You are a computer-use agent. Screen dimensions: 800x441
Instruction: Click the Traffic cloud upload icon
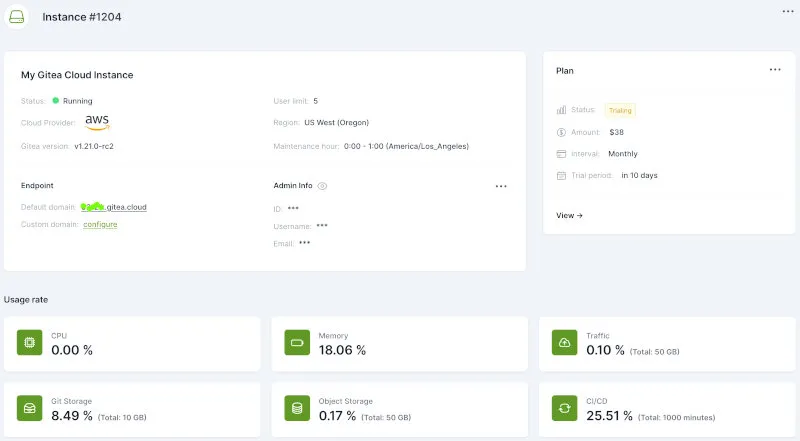coord(564,342)
